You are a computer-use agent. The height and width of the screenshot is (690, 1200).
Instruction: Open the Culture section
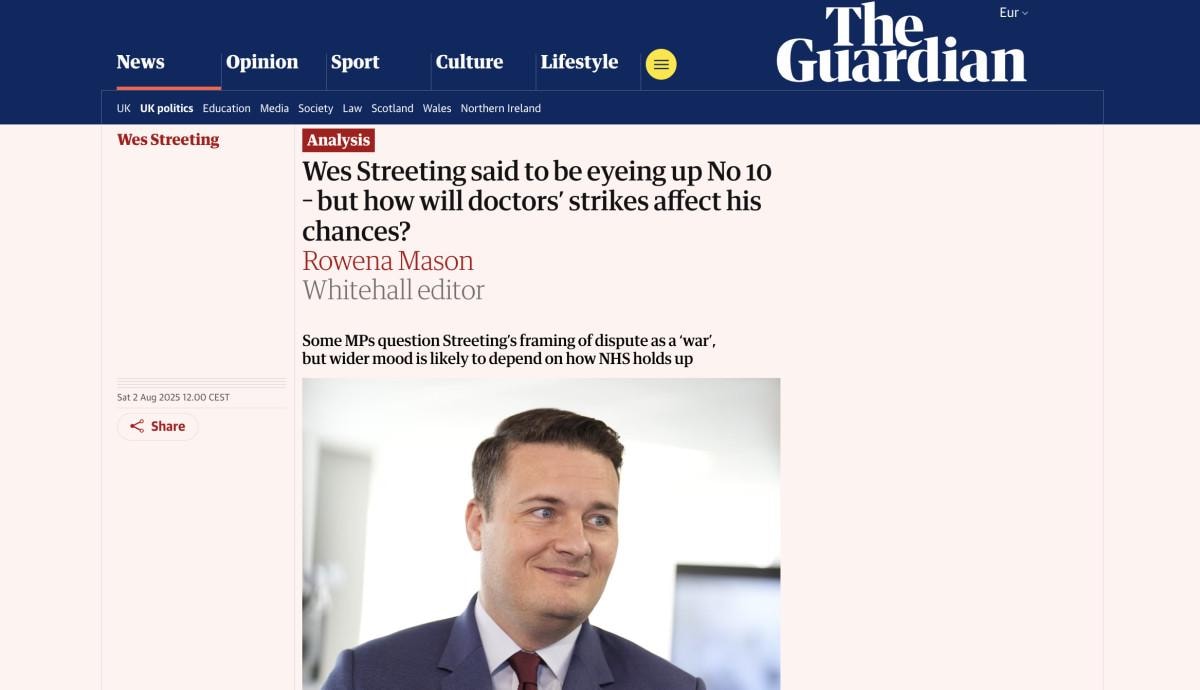(x=469, y=62)
